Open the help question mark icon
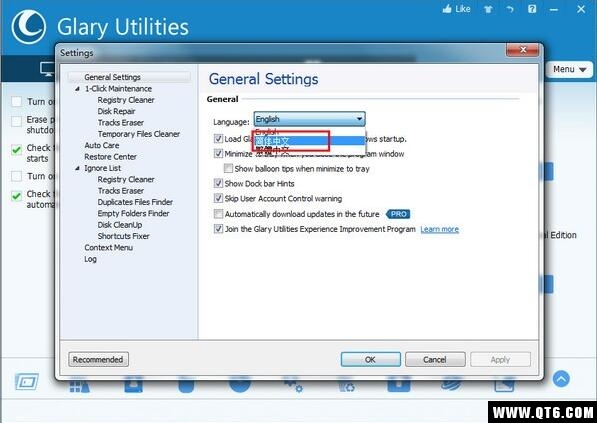597x423 pixels. [x=532, y=9]
